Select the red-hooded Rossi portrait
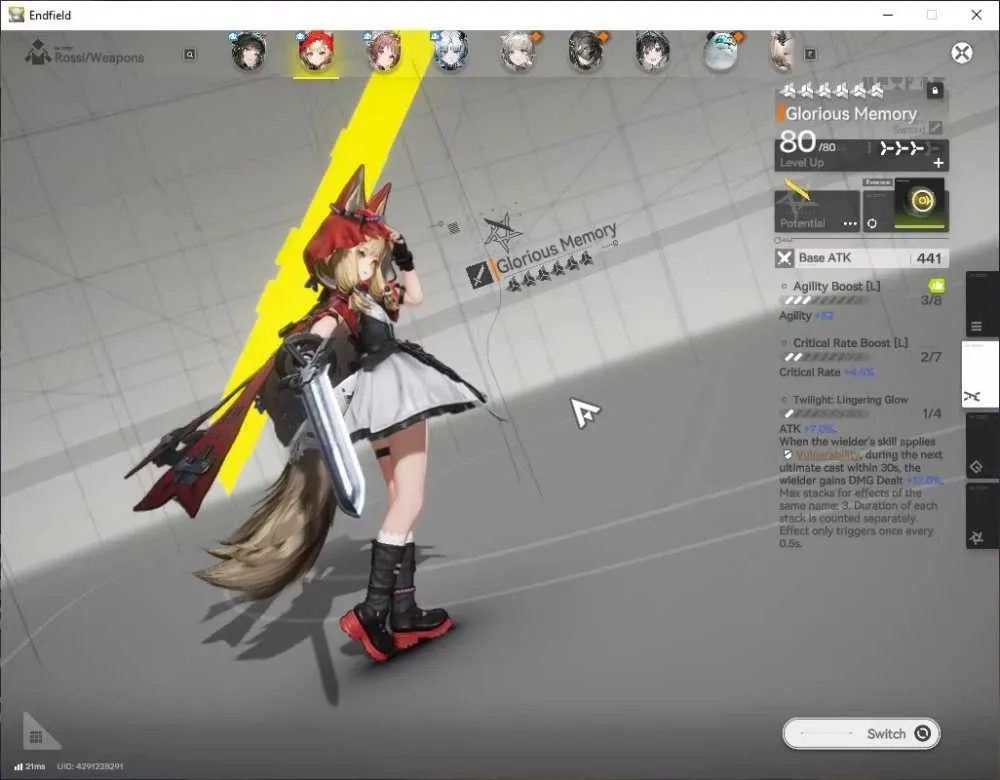Image resolution: width=1000 pixels, height=780 pixels. pos(316,51)
